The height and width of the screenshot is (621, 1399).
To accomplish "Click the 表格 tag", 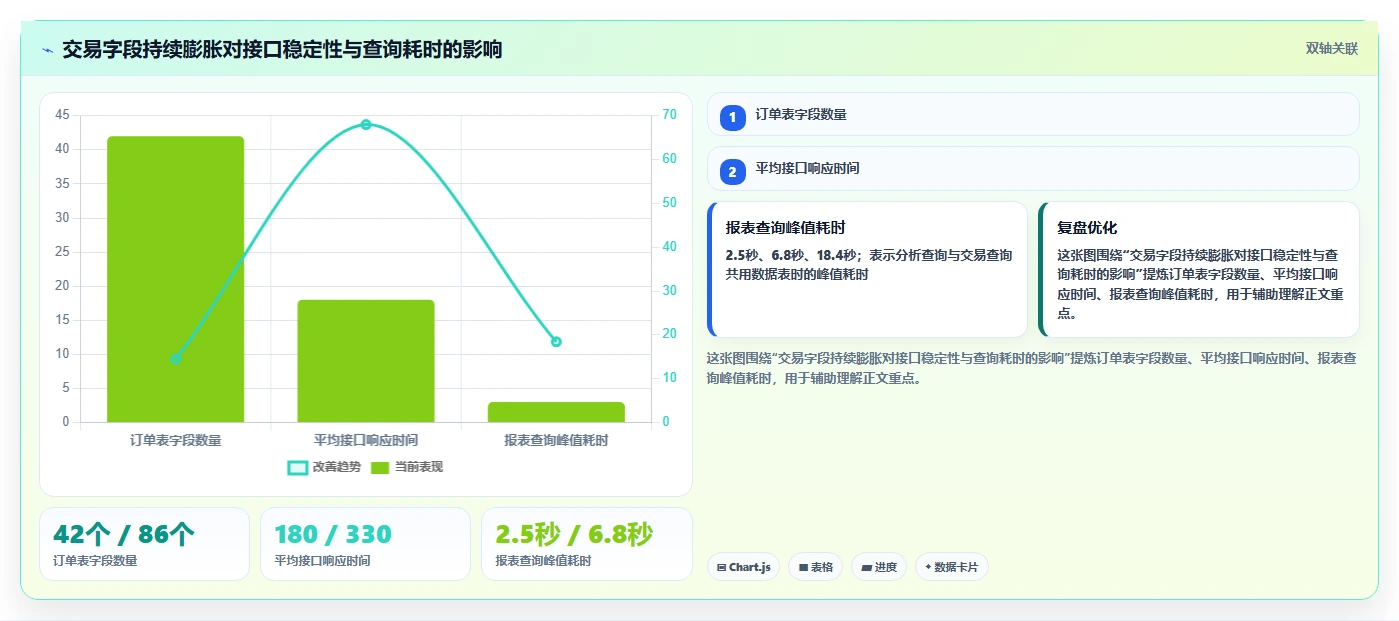I will [815, 567].
